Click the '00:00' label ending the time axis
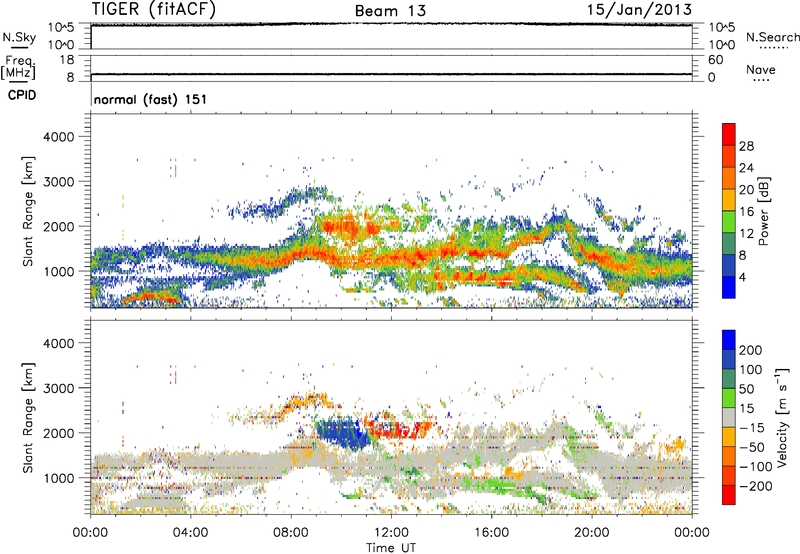Image resolution: width=800 pixels, height=554 pixels. pyautogui.click(x=692, y=533)
